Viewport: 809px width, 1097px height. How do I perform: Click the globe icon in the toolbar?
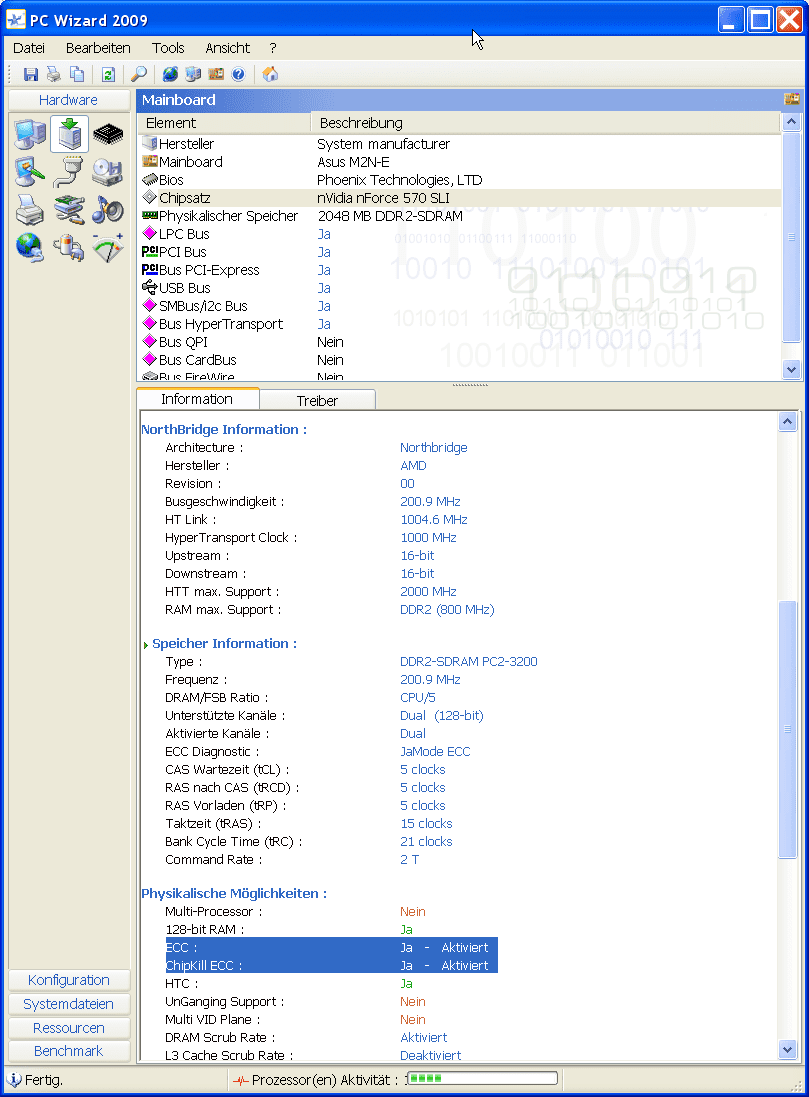[x=170, y=74]
